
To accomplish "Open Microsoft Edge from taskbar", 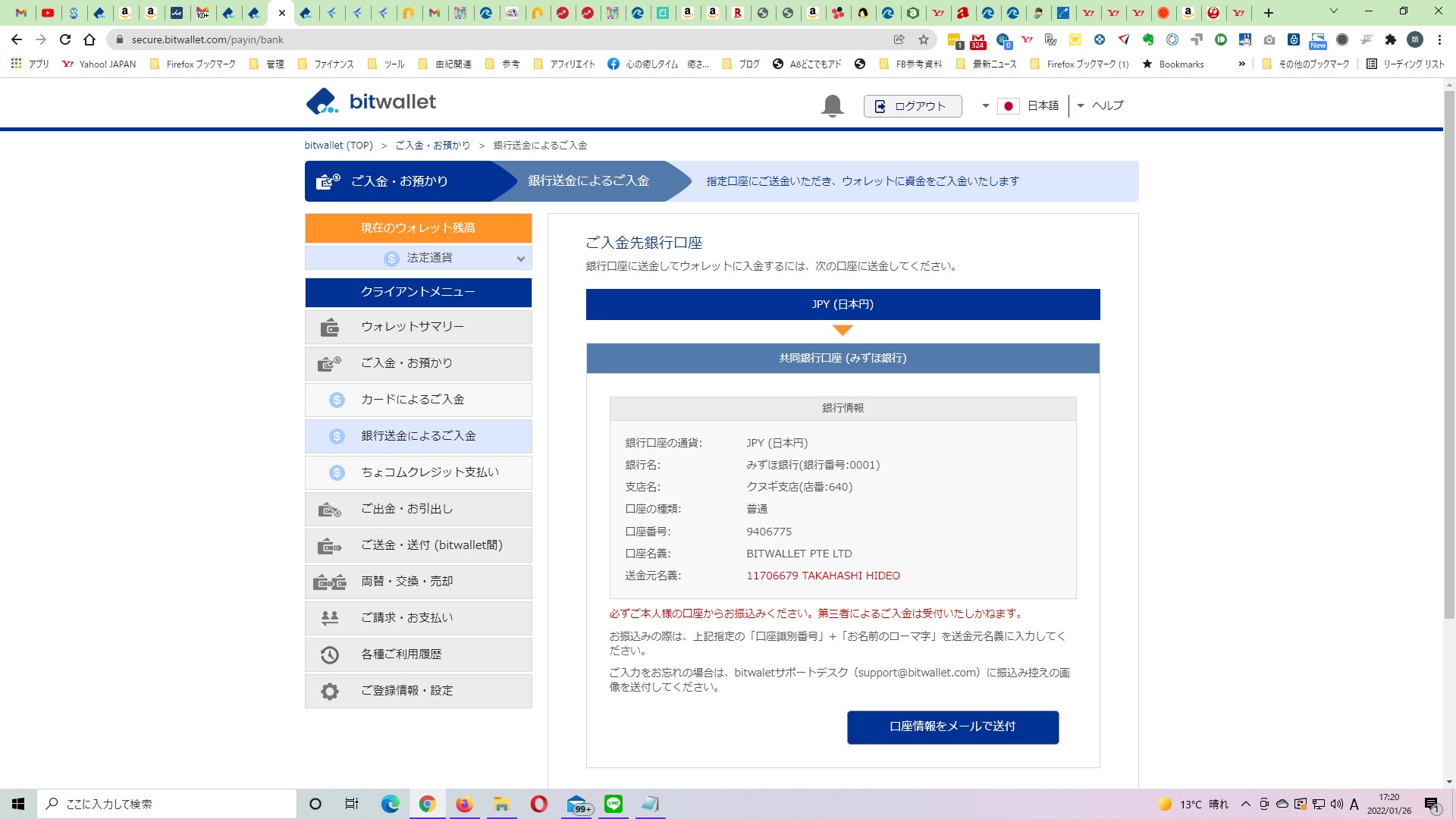I will pyautogui.click(x=390, y=804).
